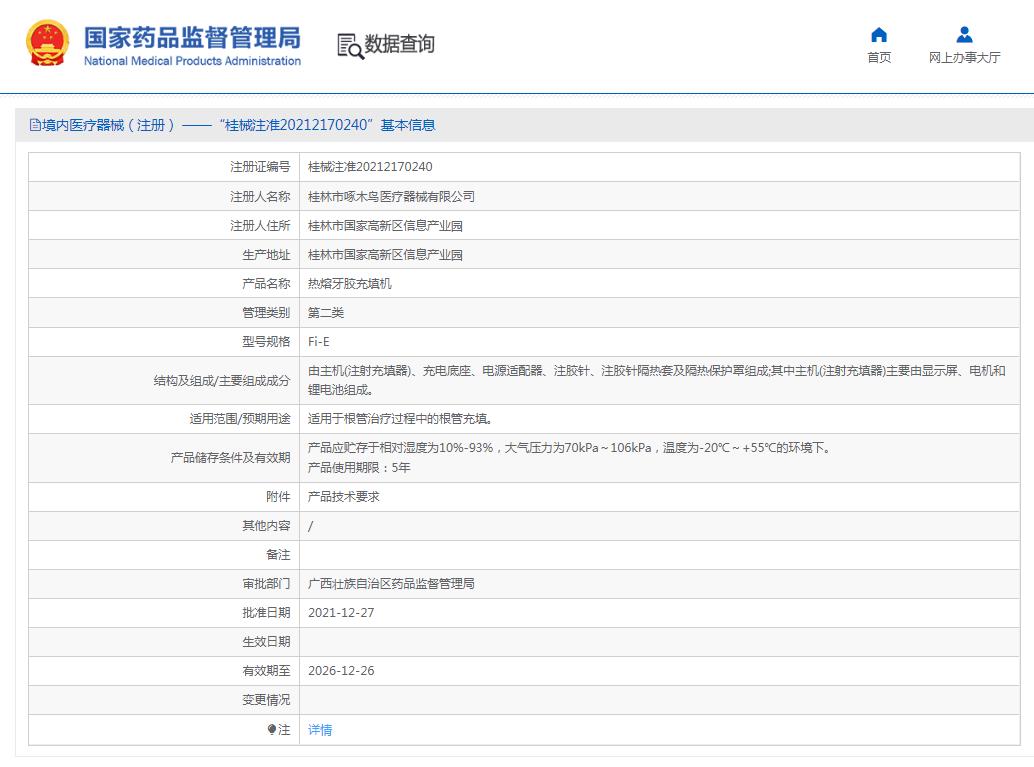The width and height of the screenshot is (1034, 767).
Task: Click the 结构及组成 description text
Action: 657,381
